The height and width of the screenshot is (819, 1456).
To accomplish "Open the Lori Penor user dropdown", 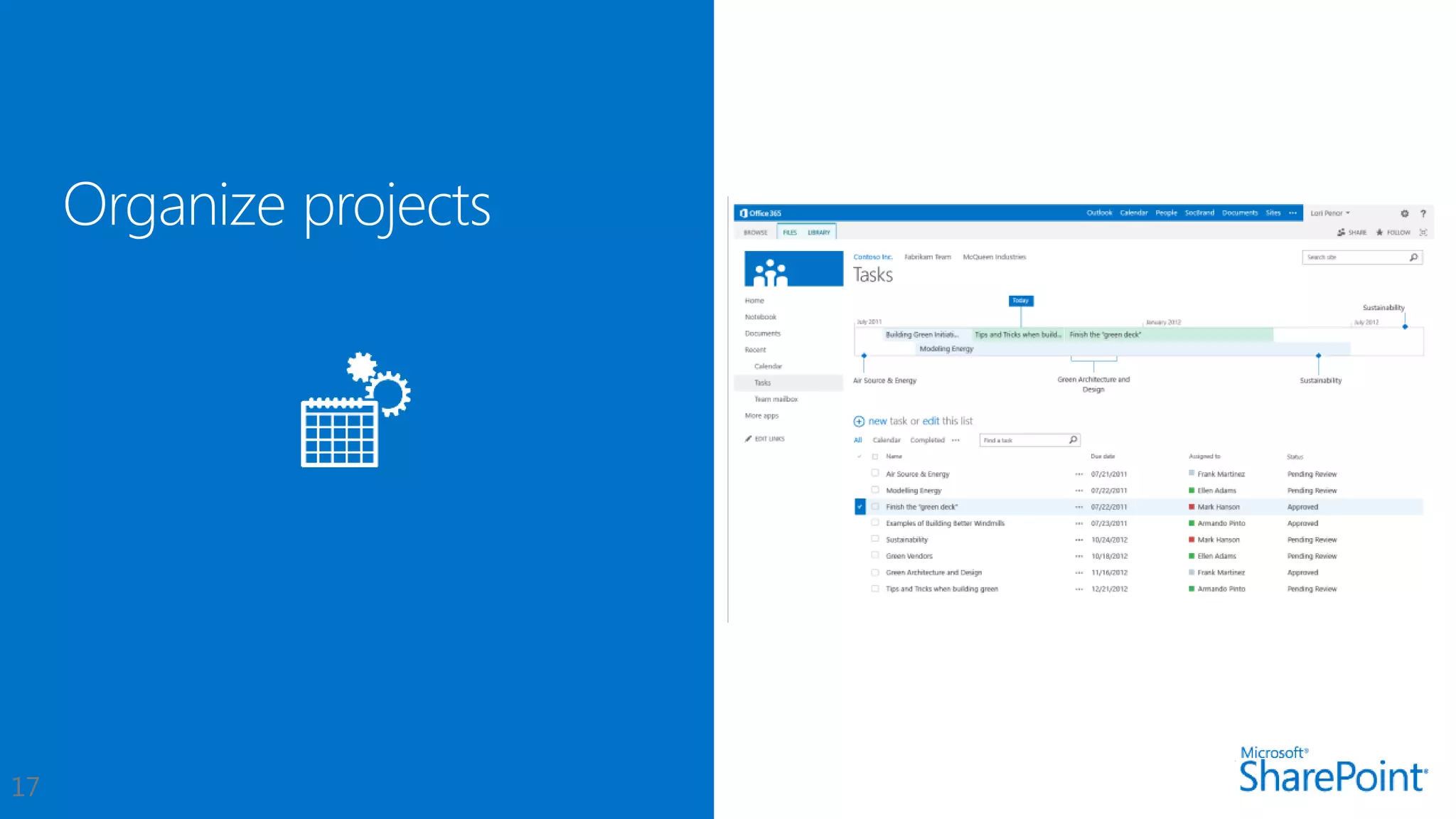I will coord(1330,213).
